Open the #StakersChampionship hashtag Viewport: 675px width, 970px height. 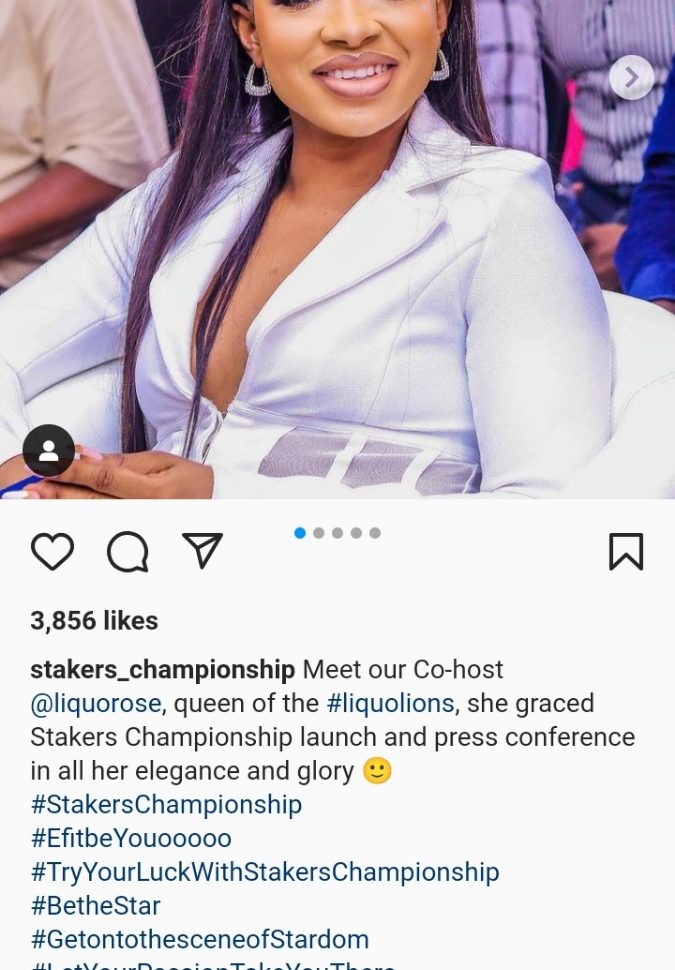[x=166, y=805]
